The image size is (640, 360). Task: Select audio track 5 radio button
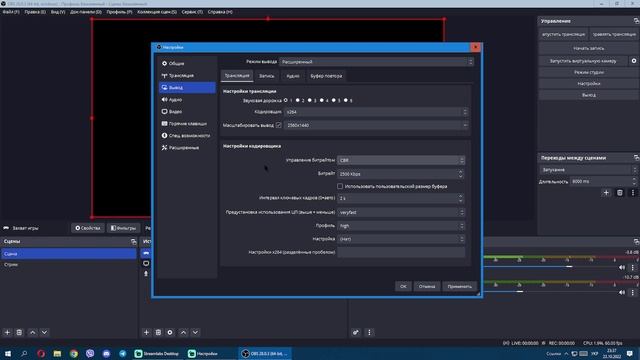tap(334, 100)
